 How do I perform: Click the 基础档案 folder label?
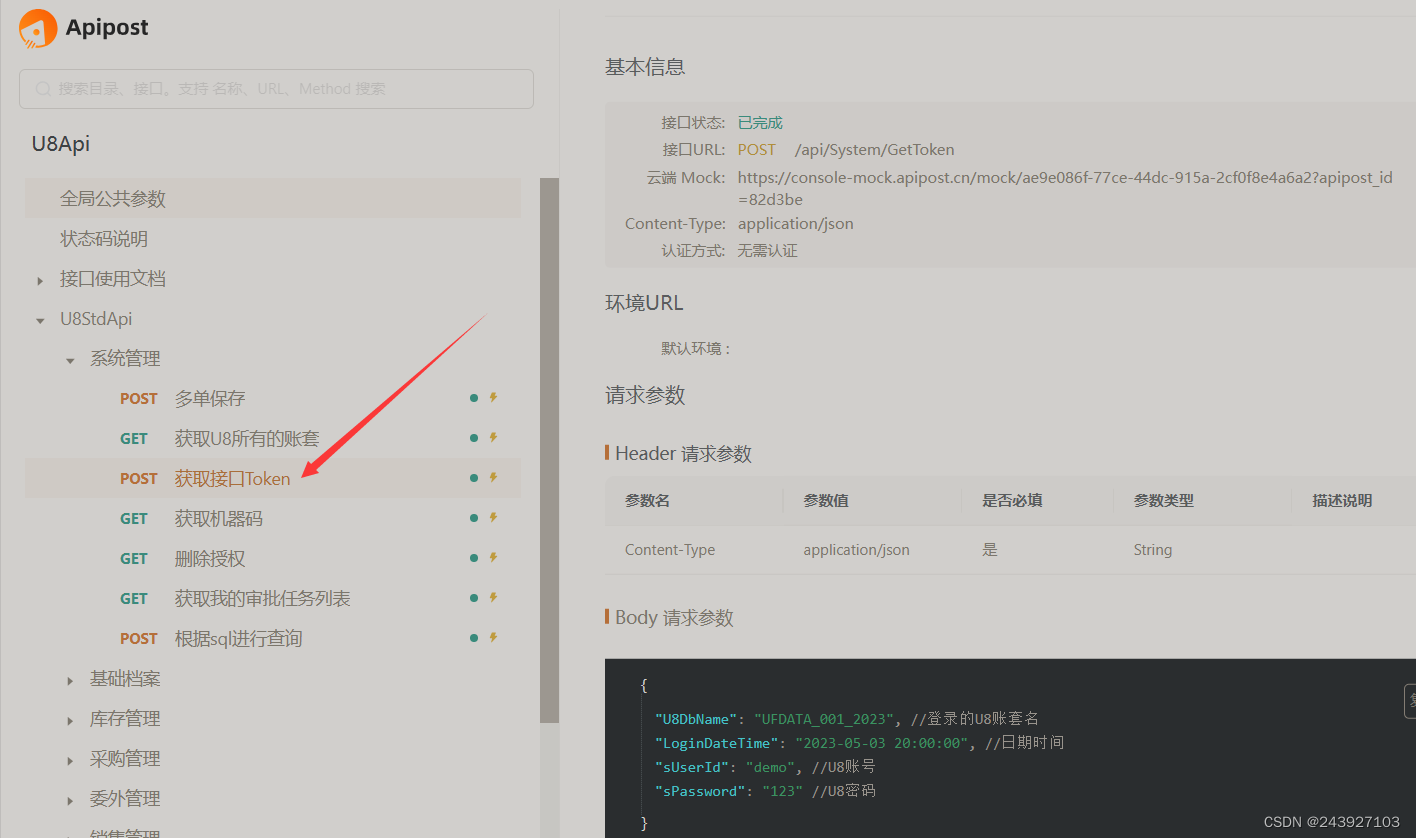[125, 679]
